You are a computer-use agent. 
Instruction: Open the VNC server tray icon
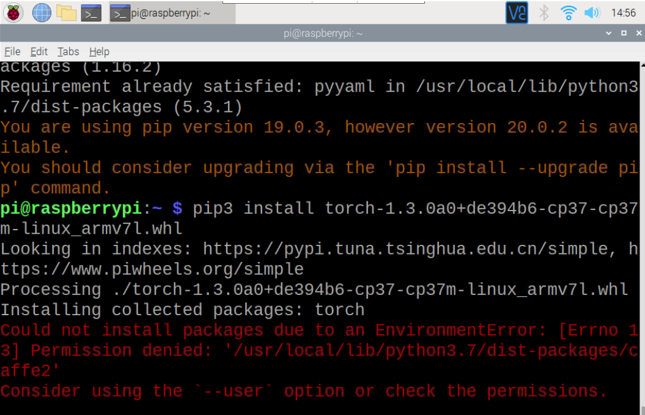point(517,13)
